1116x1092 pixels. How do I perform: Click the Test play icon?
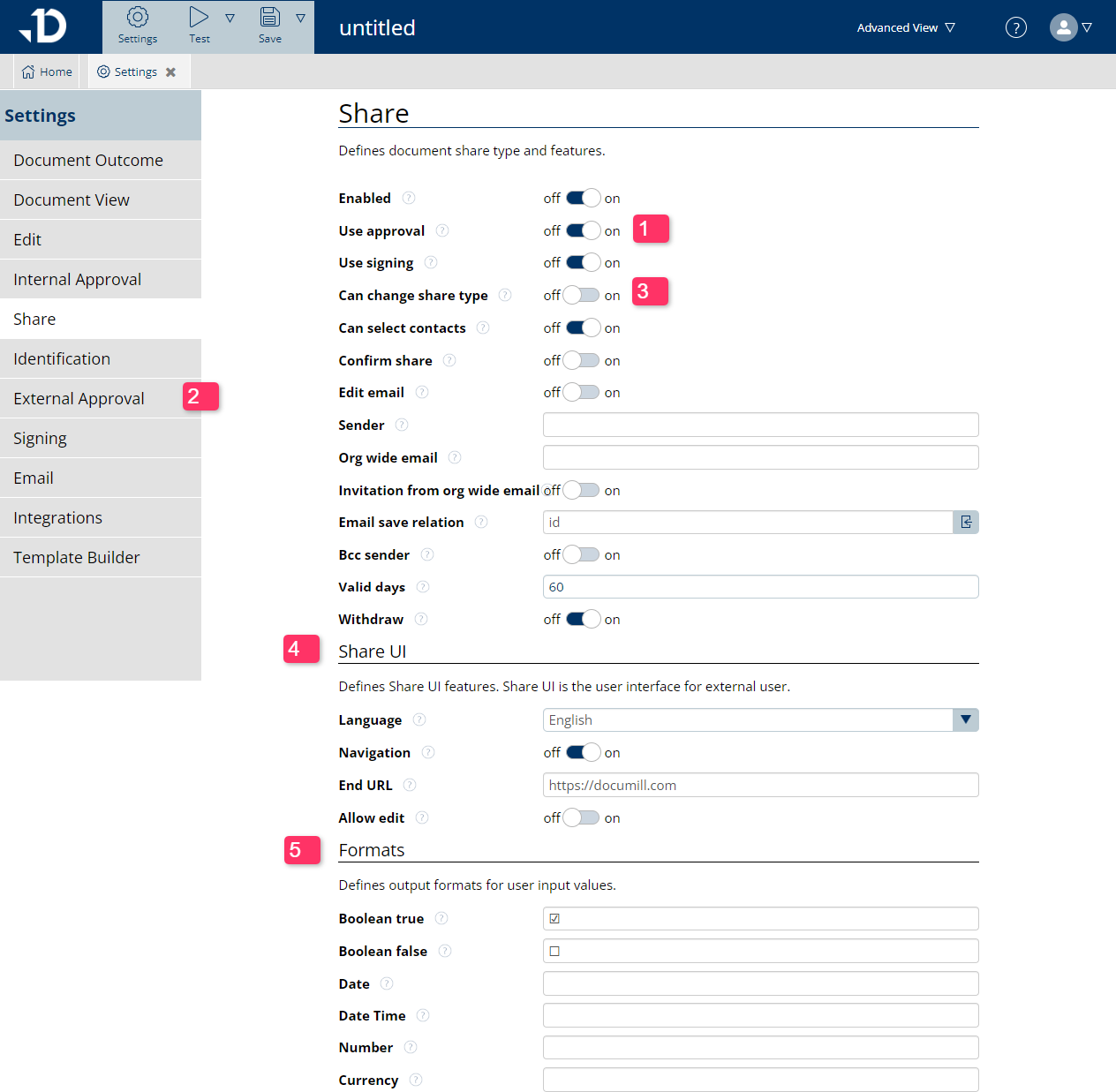[x=199, y=18]
